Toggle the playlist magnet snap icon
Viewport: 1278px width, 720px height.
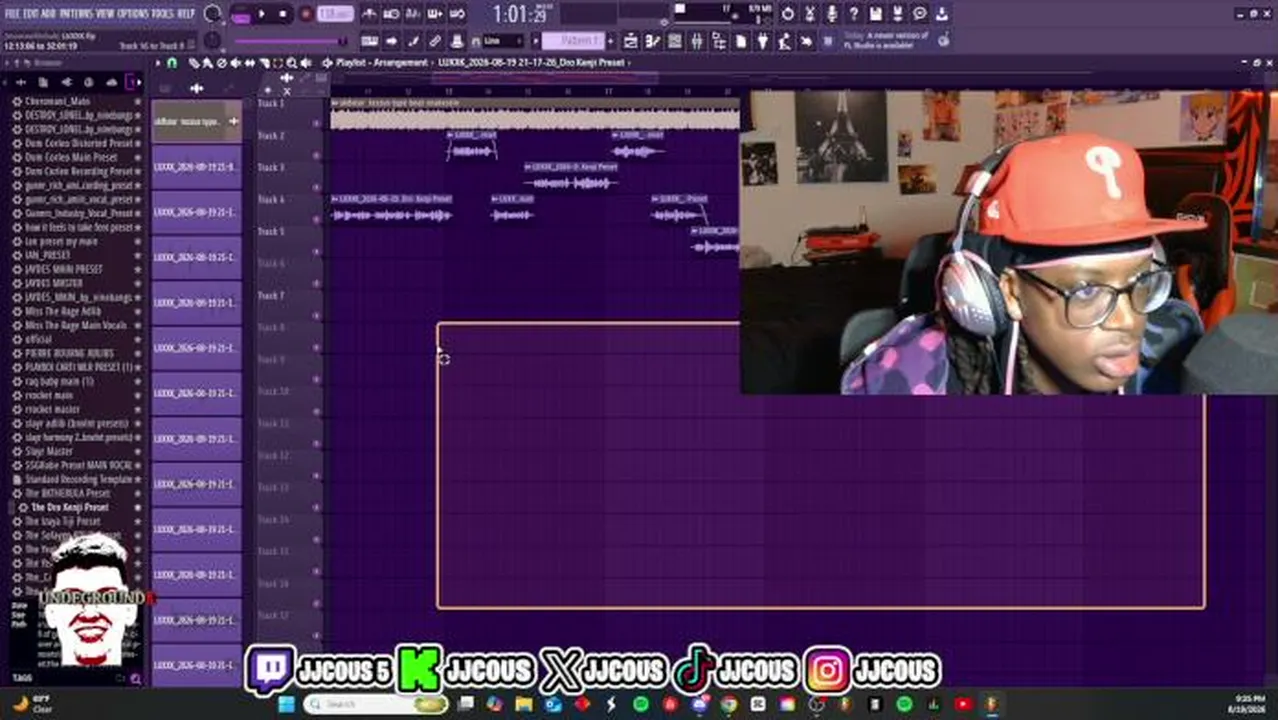pyautogui.click(x=172, y=63)
